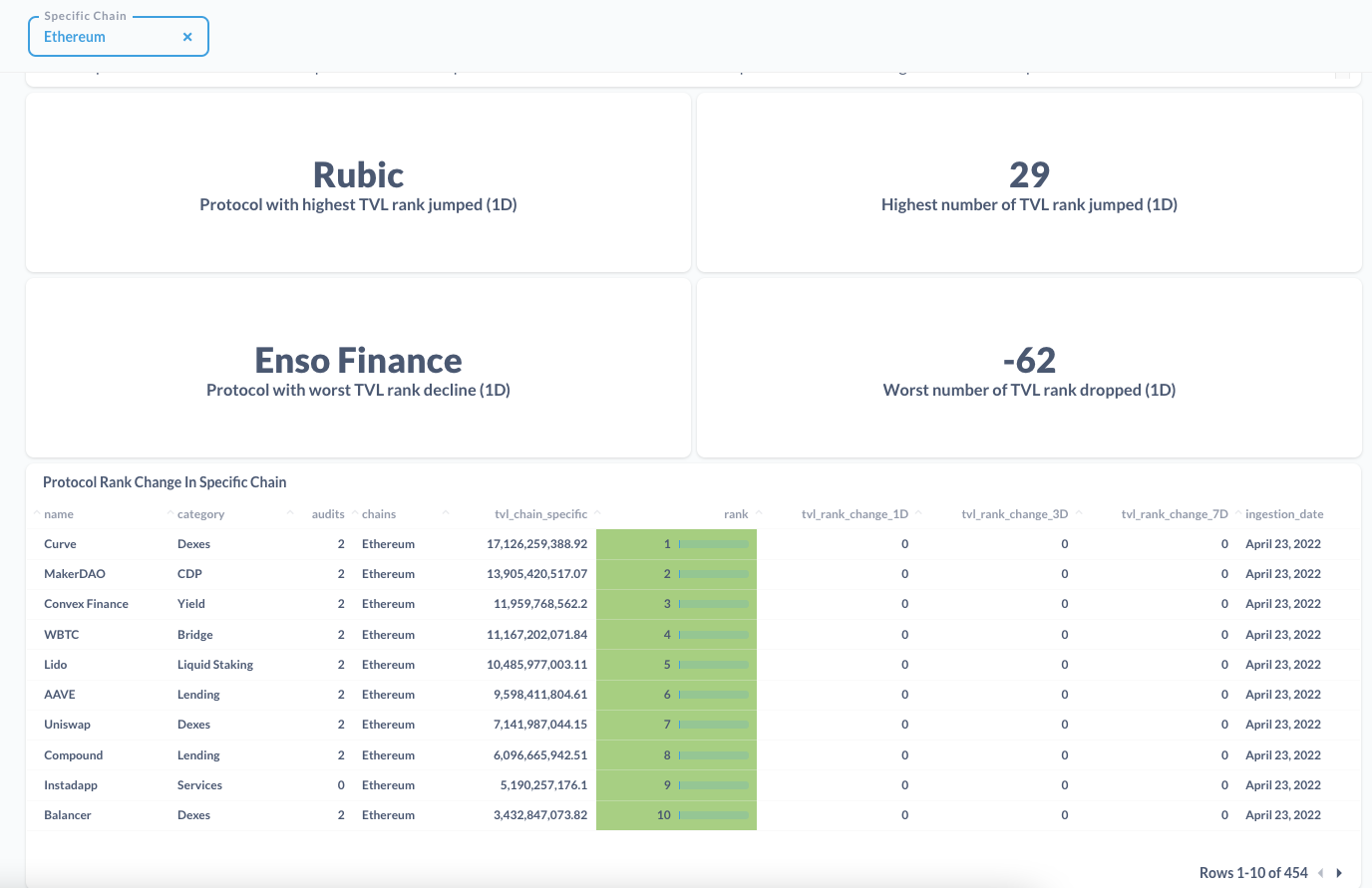This screenshot has width=1372, height=888.
Task: Click the April 23, 2022 date in Curve row
Action: pos(1283,544)
